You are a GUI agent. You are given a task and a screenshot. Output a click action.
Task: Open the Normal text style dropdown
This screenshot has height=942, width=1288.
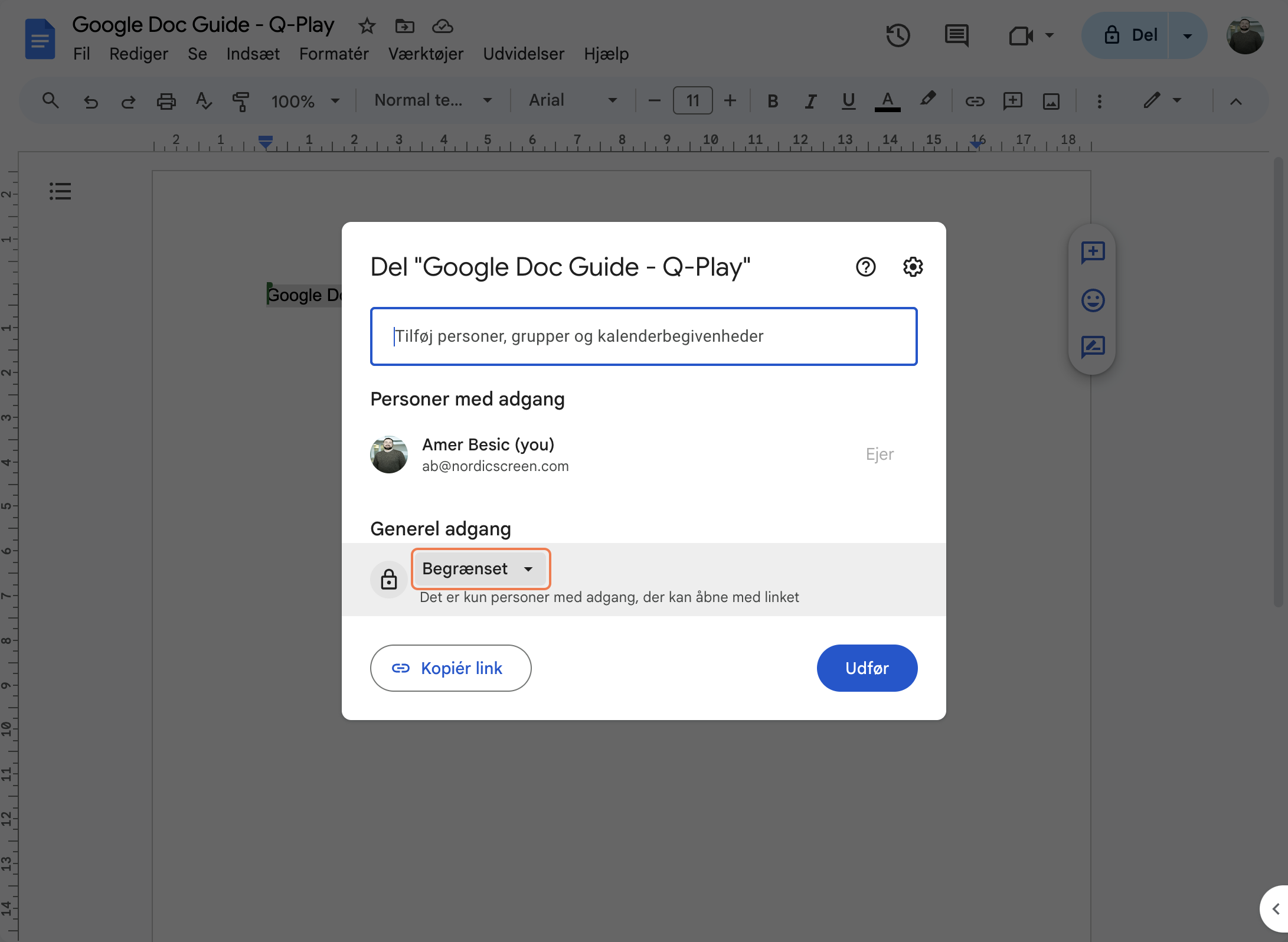(433, 101)
